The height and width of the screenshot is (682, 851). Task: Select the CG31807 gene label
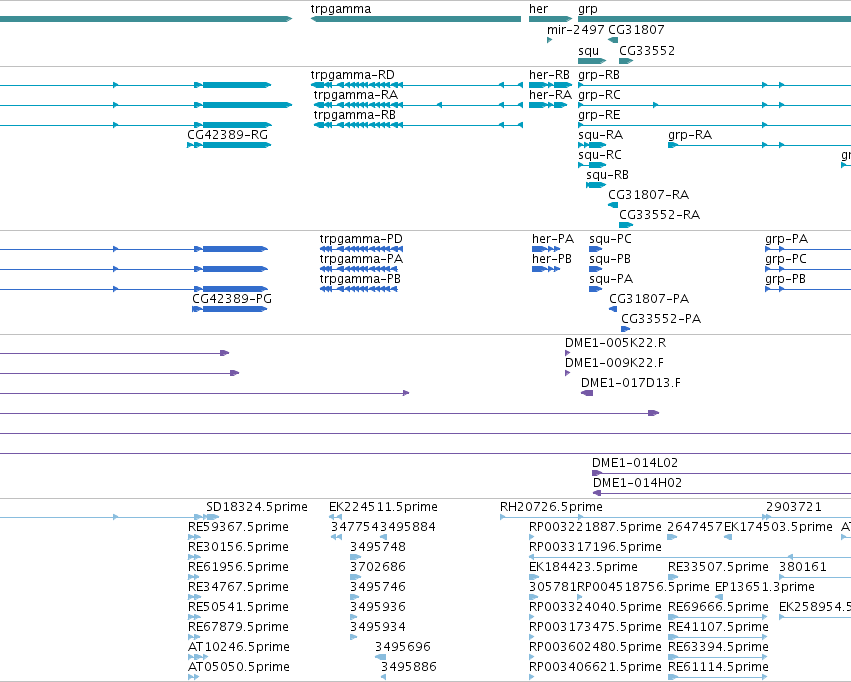coord(636,30)
